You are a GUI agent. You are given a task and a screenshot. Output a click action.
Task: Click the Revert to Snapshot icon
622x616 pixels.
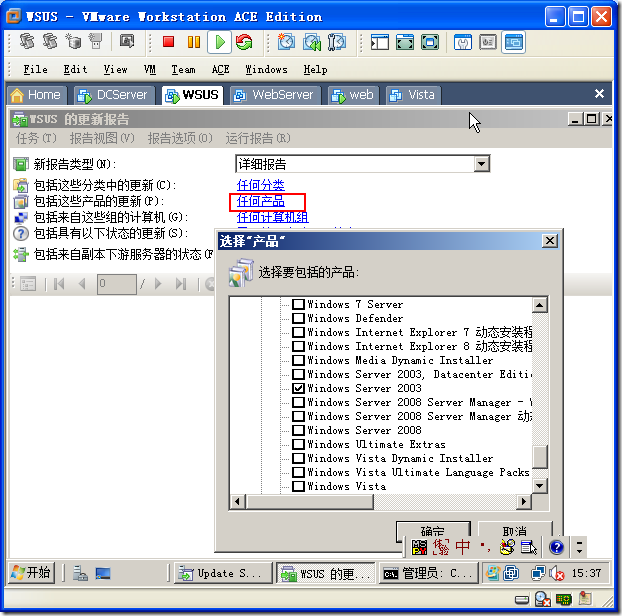coord(311,42)
